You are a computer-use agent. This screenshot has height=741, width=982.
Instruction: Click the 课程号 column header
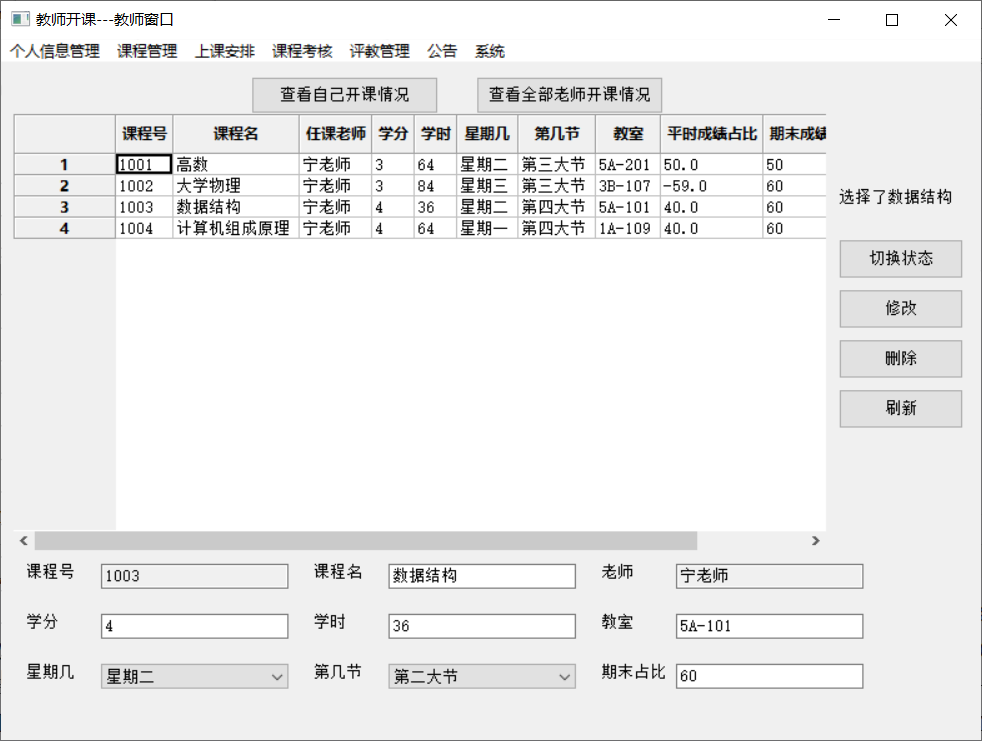[x=145, y=134]
